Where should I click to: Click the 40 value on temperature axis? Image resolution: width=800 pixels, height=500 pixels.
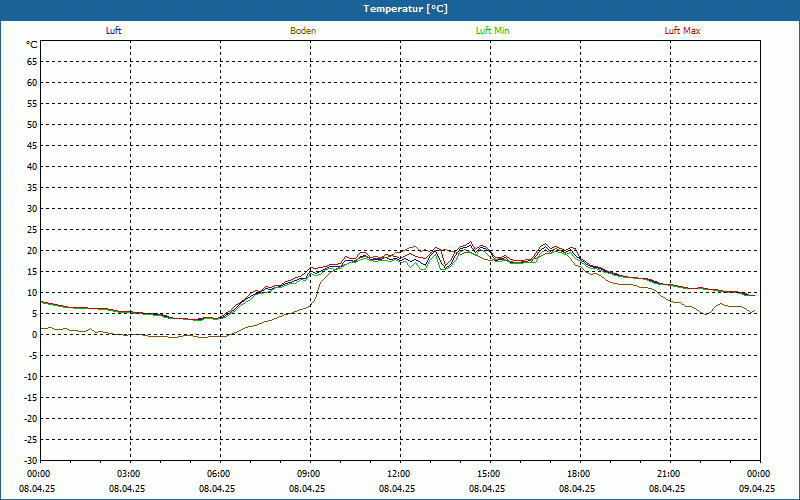pos(32,167)
